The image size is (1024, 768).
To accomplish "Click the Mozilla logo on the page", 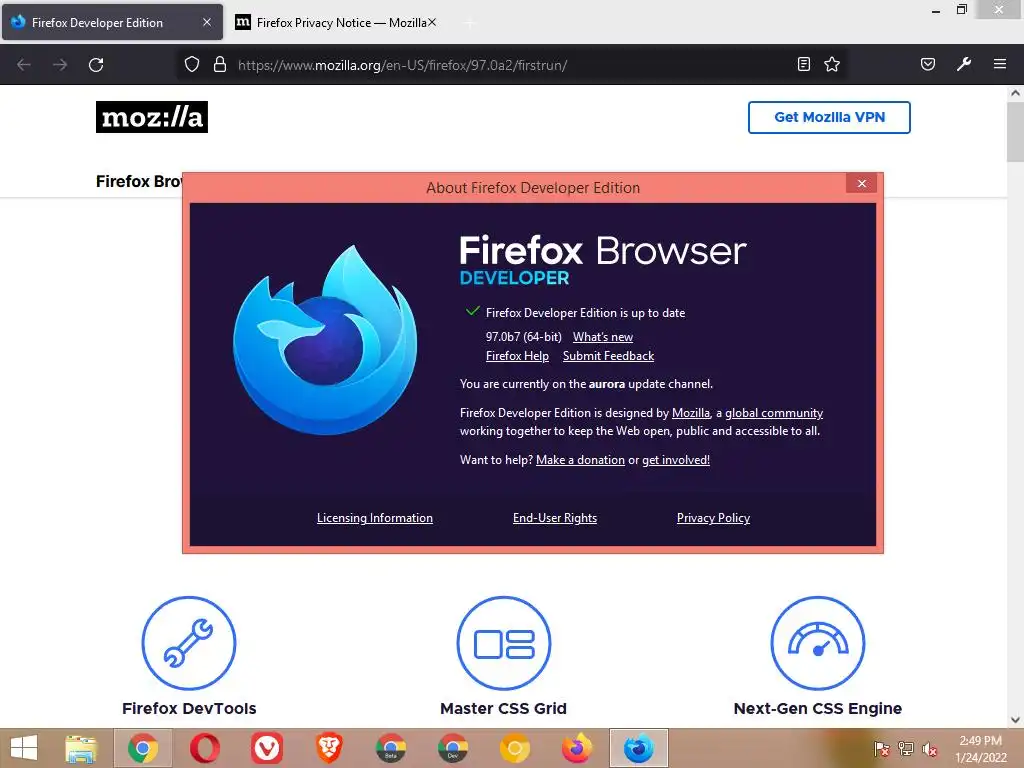I will tap(152, 117).
